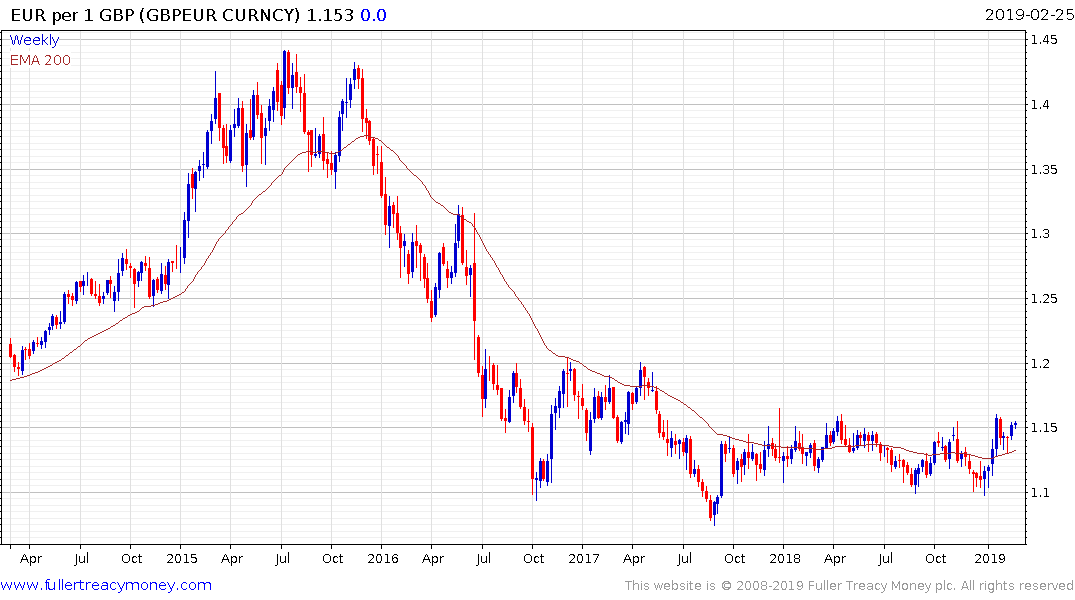The width and height of the screenshot is (1075, 600).
Task: Click the 2019 time axis label
Action: click(989, 559)
